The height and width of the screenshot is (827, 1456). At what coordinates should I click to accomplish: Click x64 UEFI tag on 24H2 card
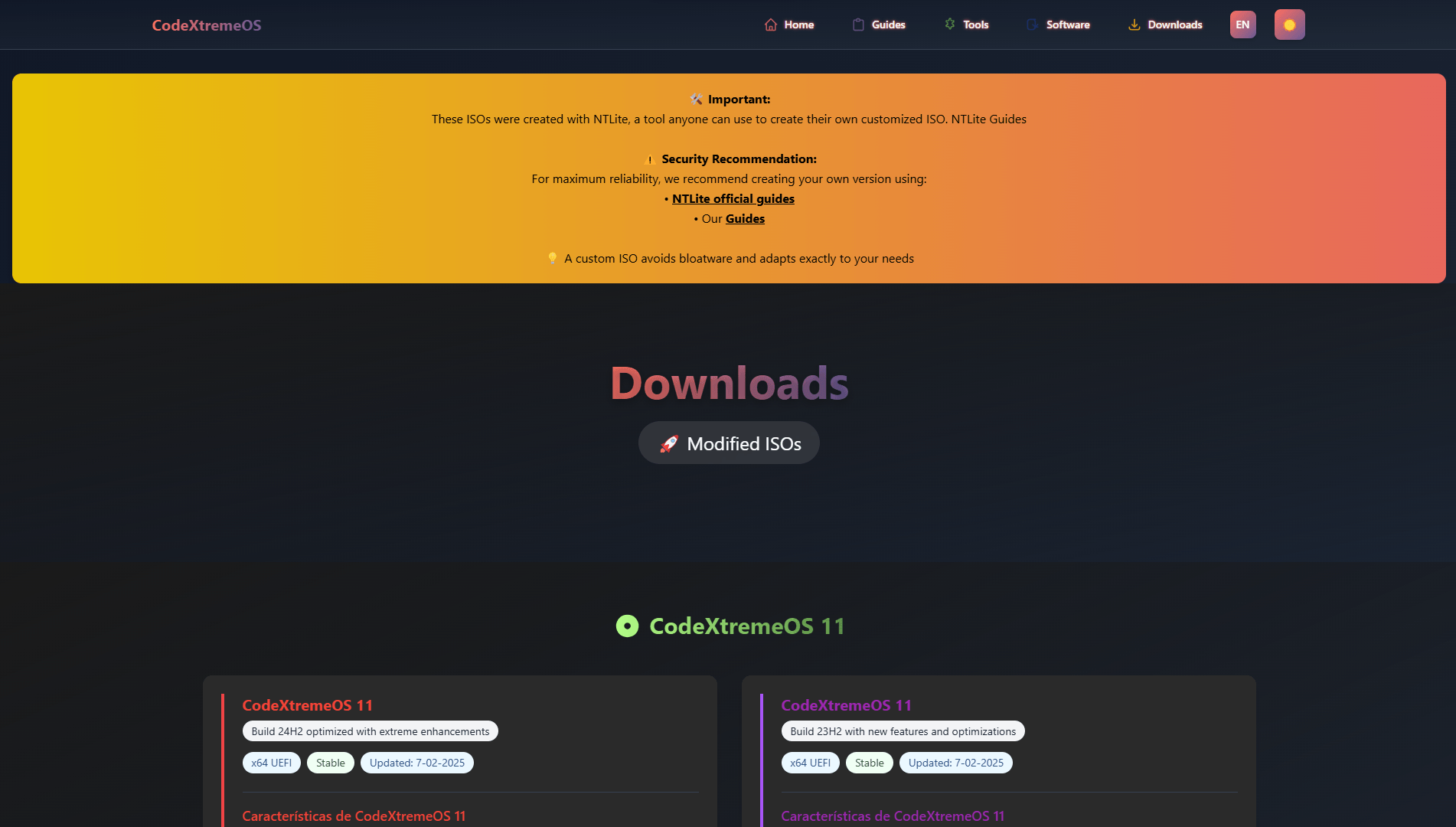272,763
